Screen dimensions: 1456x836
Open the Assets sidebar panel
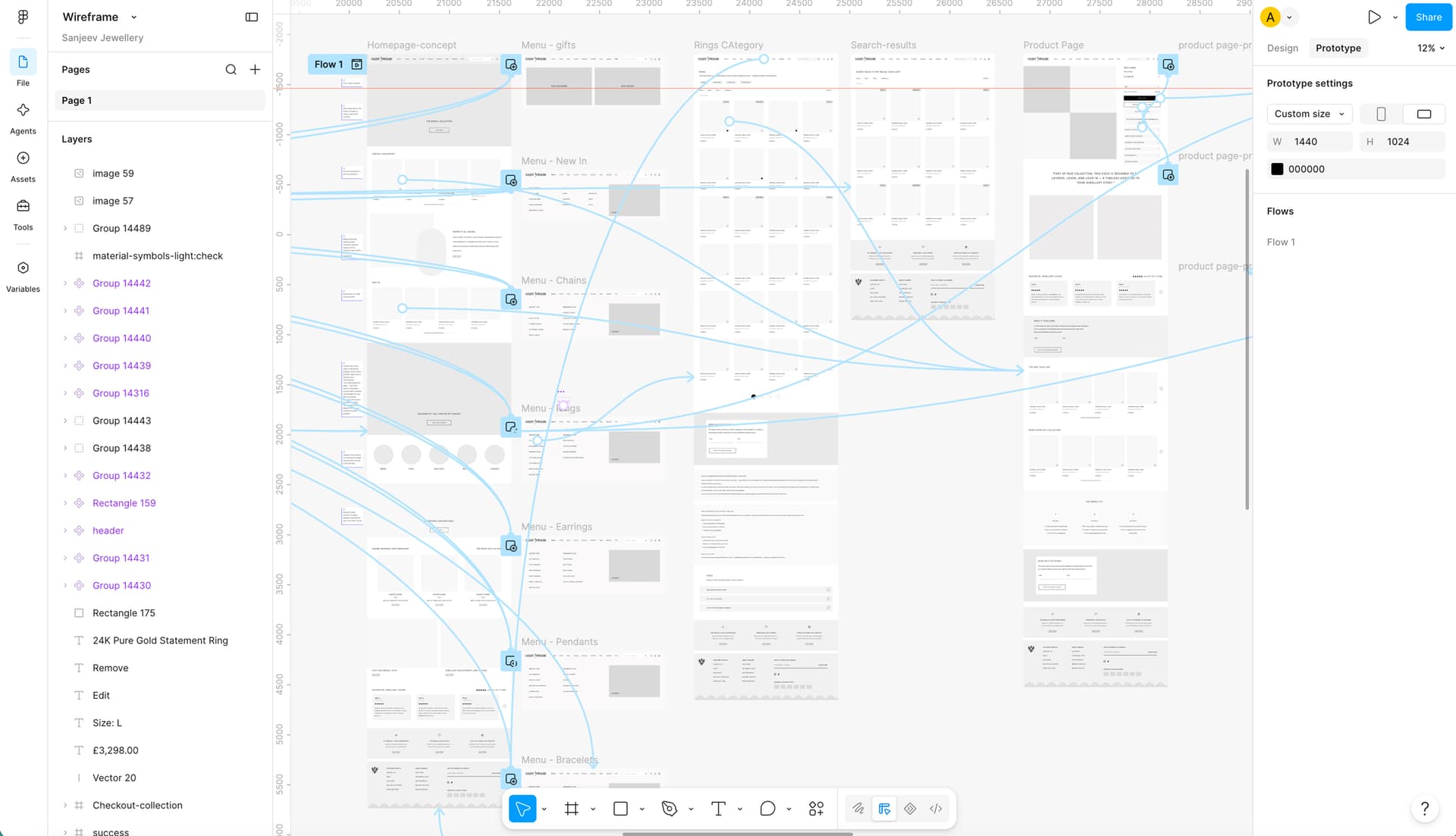coord(23,166)
